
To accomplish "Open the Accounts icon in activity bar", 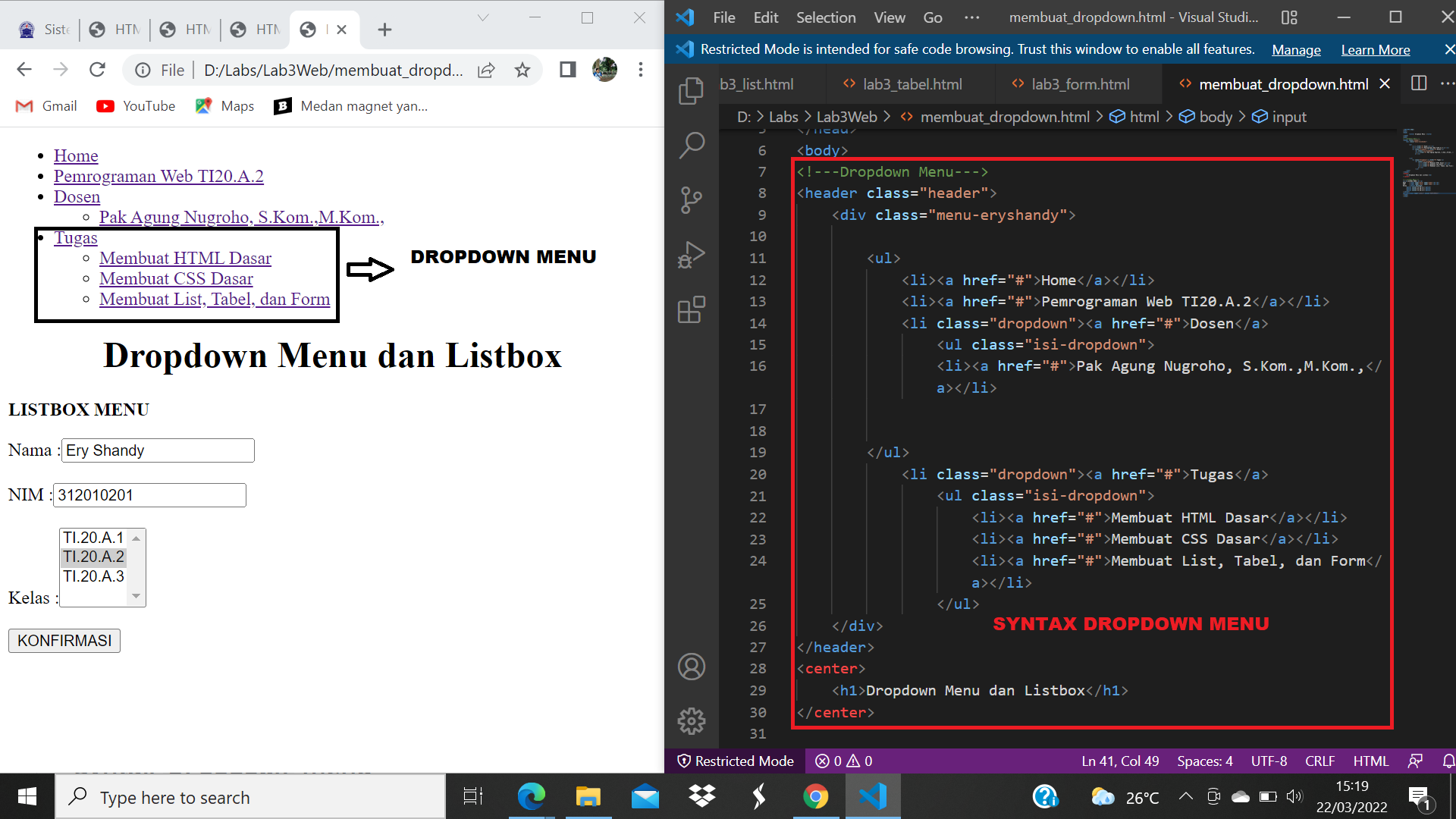I will 691,667.
